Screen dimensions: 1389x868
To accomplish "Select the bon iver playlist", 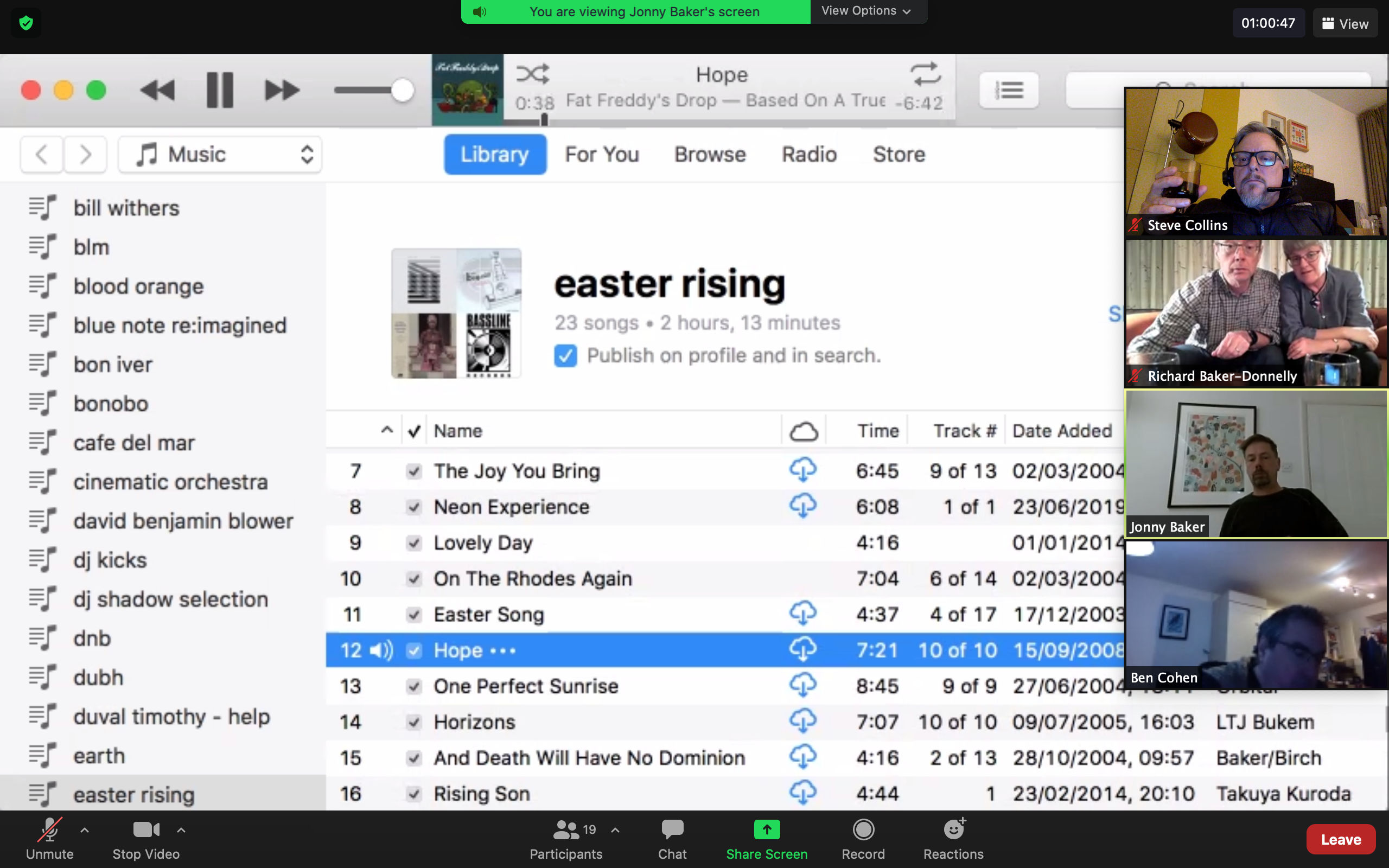I will click(163, 365).
